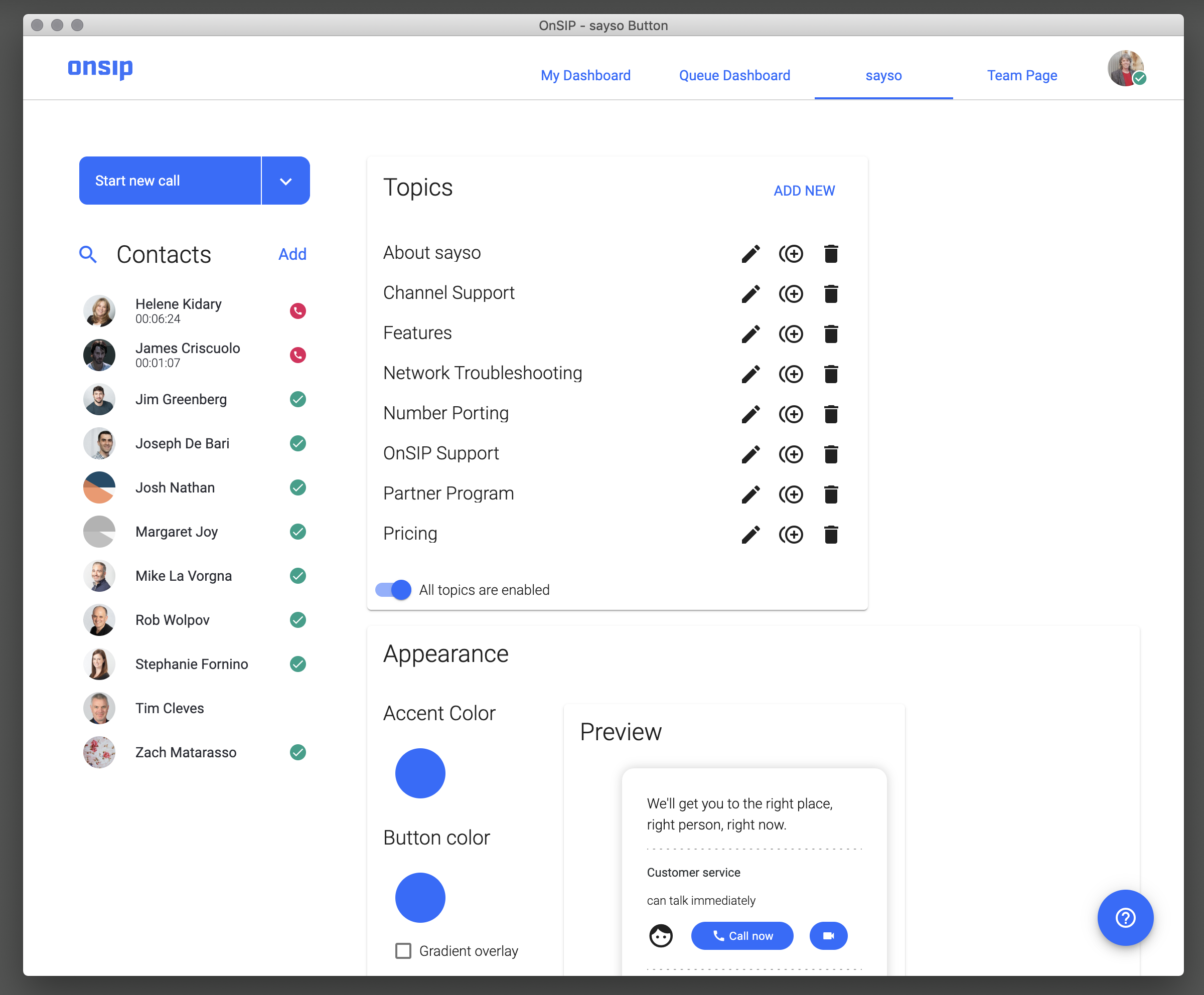The height and width of the screenshot is (995, 1204).
Task: Click the Start new call button
Action: (x=170, y=181)
